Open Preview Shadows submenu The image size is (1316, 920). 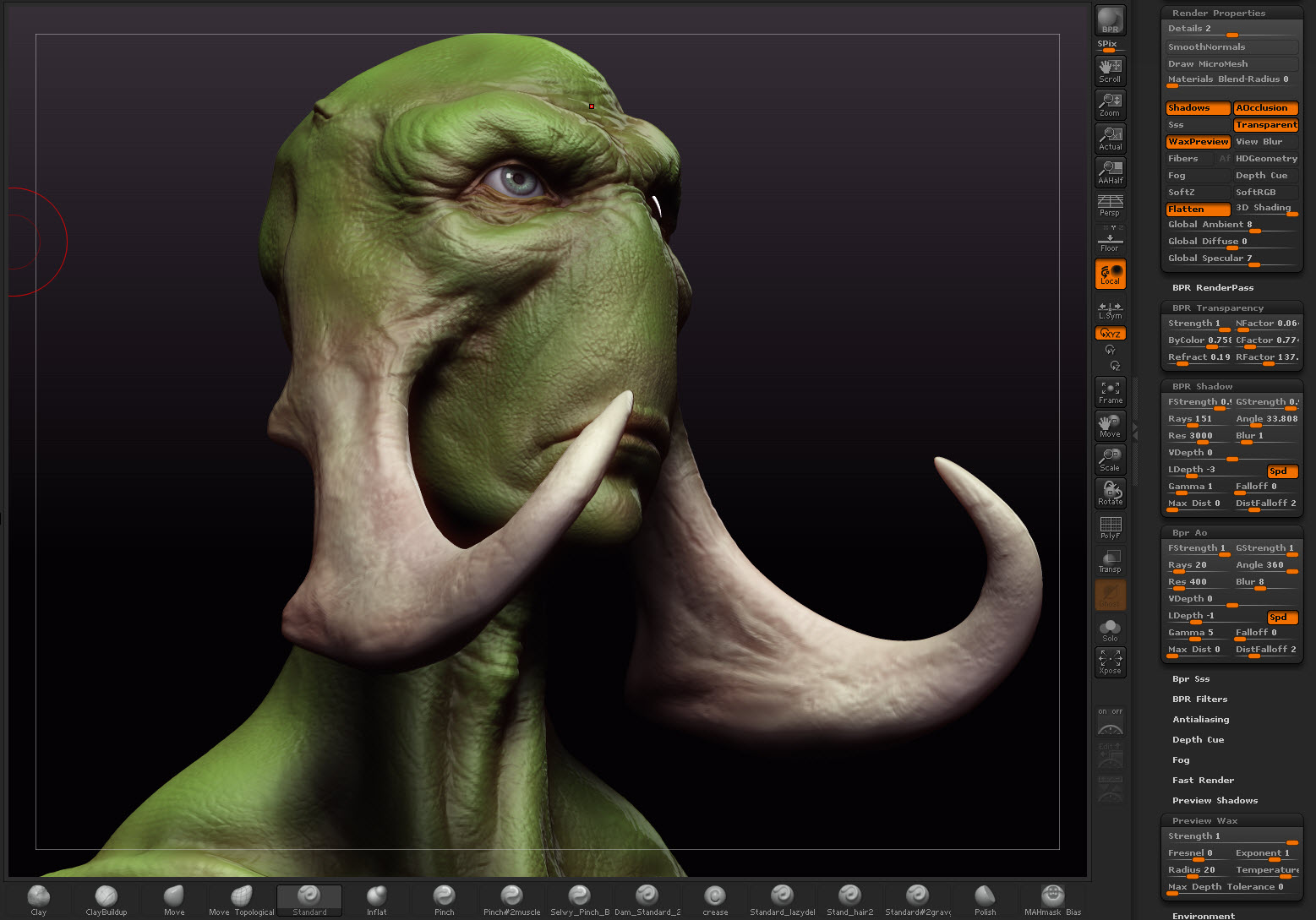tap(1215, 801)
